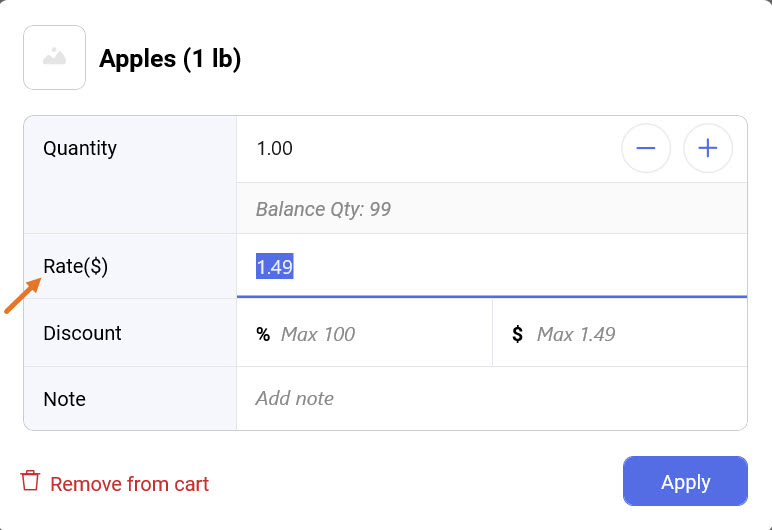Click the orange arrow pointing at Rate
Image resolution: width=772 pixels, height=530 pixels.
tap(22, 296)
